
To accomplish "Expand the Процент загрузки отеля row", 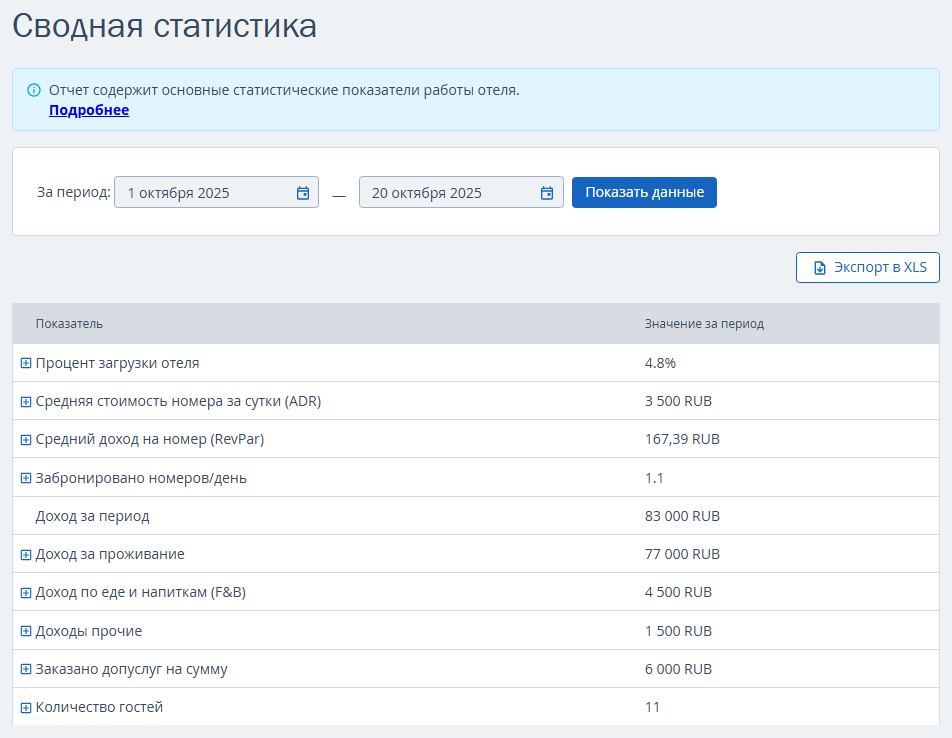I will point(26,363).
